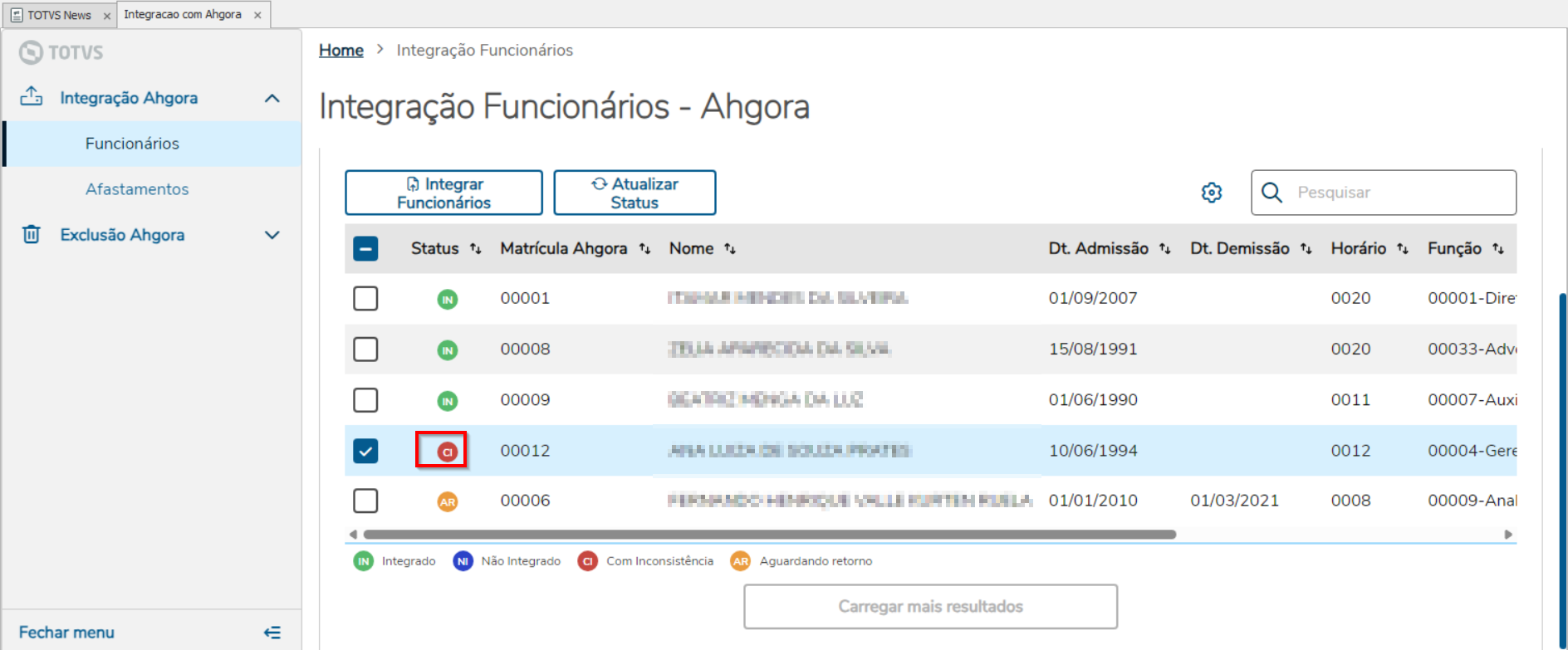
Task: Sort by Horário column arrows
Action: coord(1403,248)
